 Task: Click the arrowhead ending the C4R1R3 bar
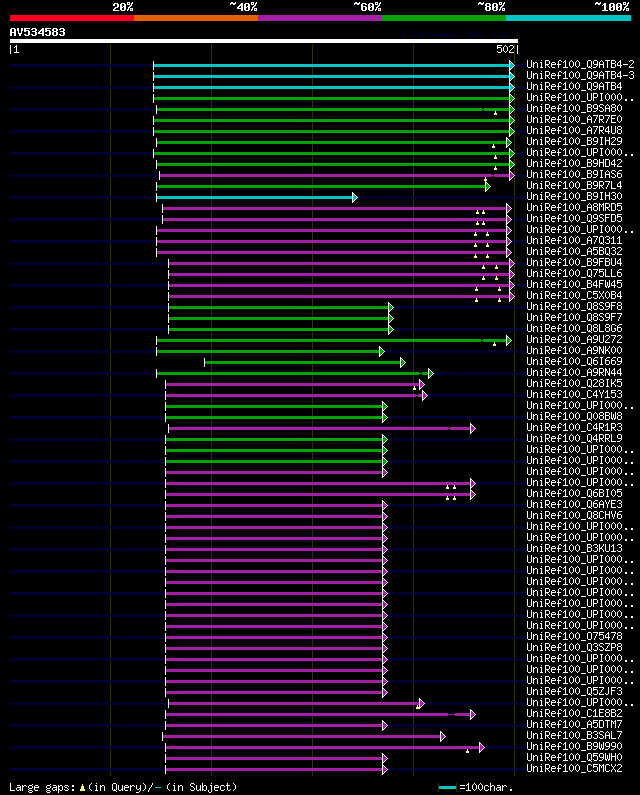pos(473,428)
